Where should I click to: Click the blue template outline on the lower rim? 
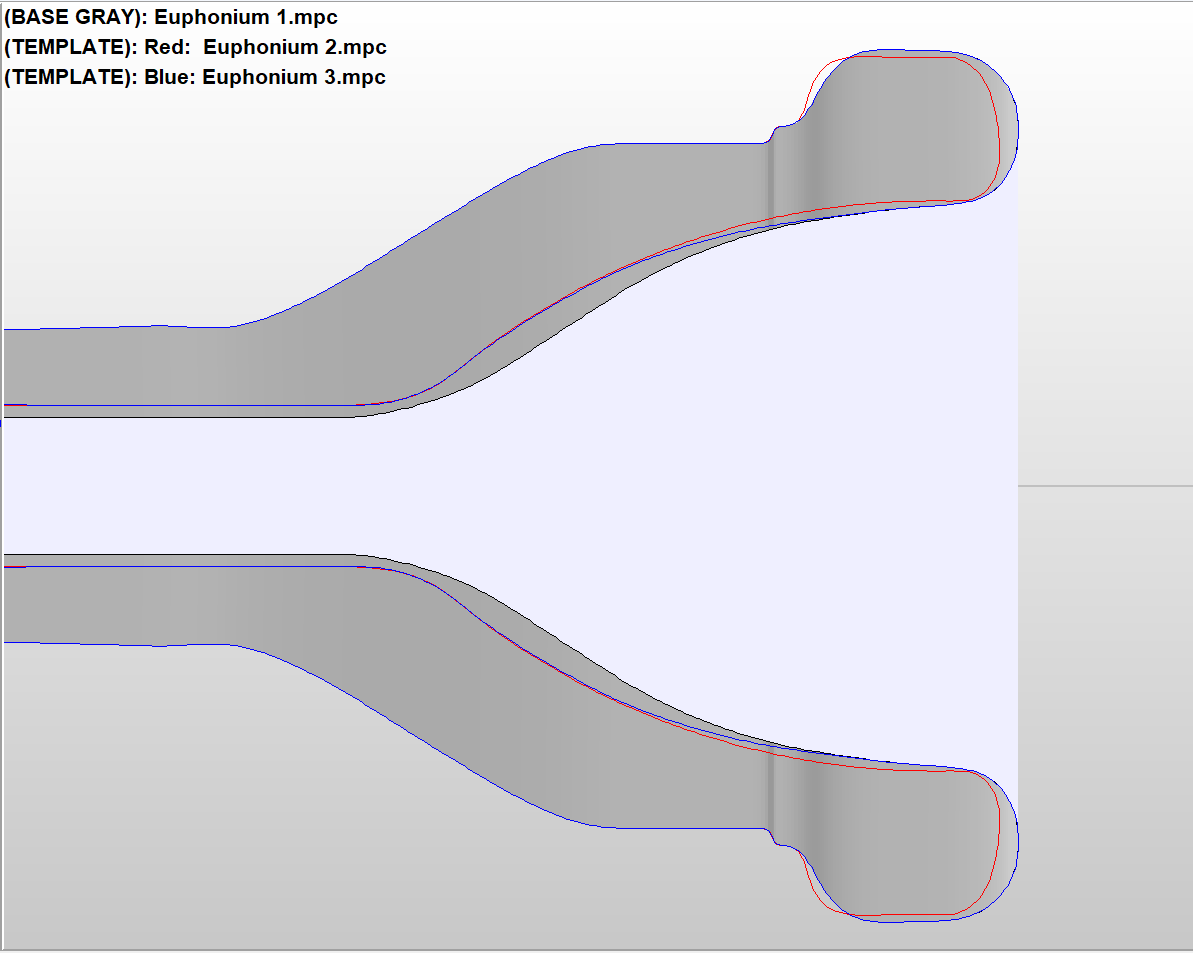1017,840
